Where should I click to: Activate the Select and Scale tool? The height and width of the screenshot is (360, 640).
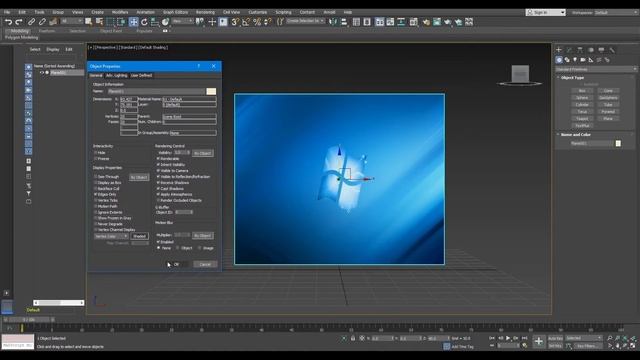click(x=155, y=22)
